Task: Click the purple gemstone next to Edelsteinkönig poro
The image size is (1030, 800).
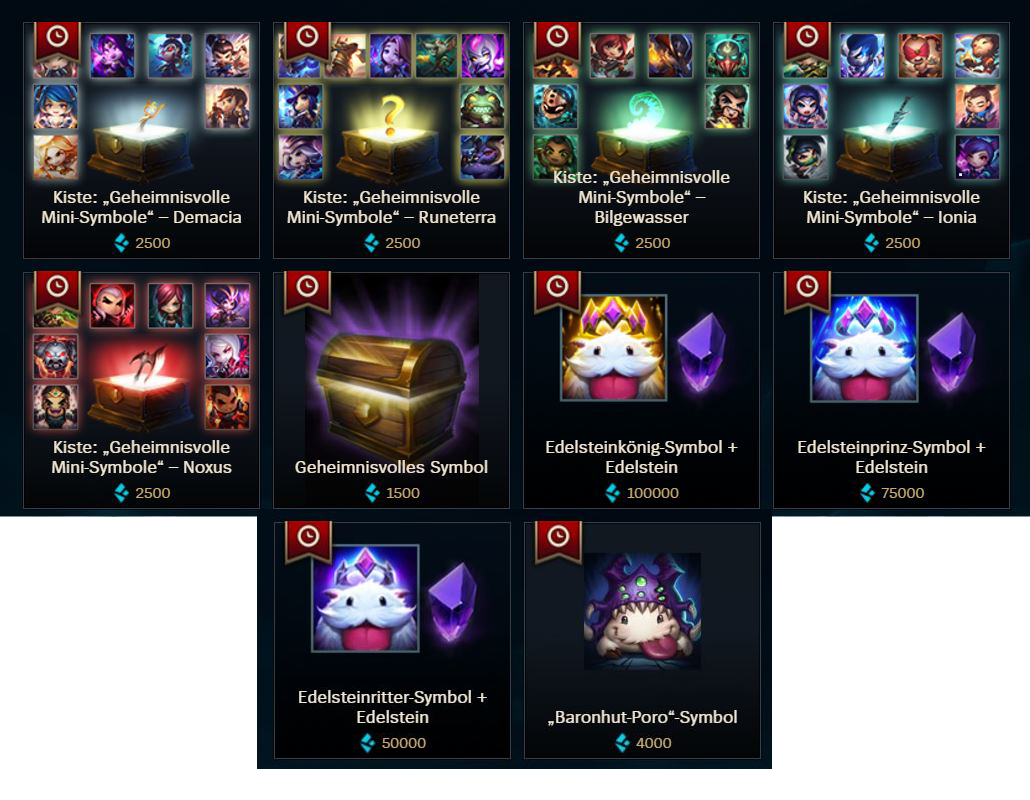Action: tap(701, 351)
